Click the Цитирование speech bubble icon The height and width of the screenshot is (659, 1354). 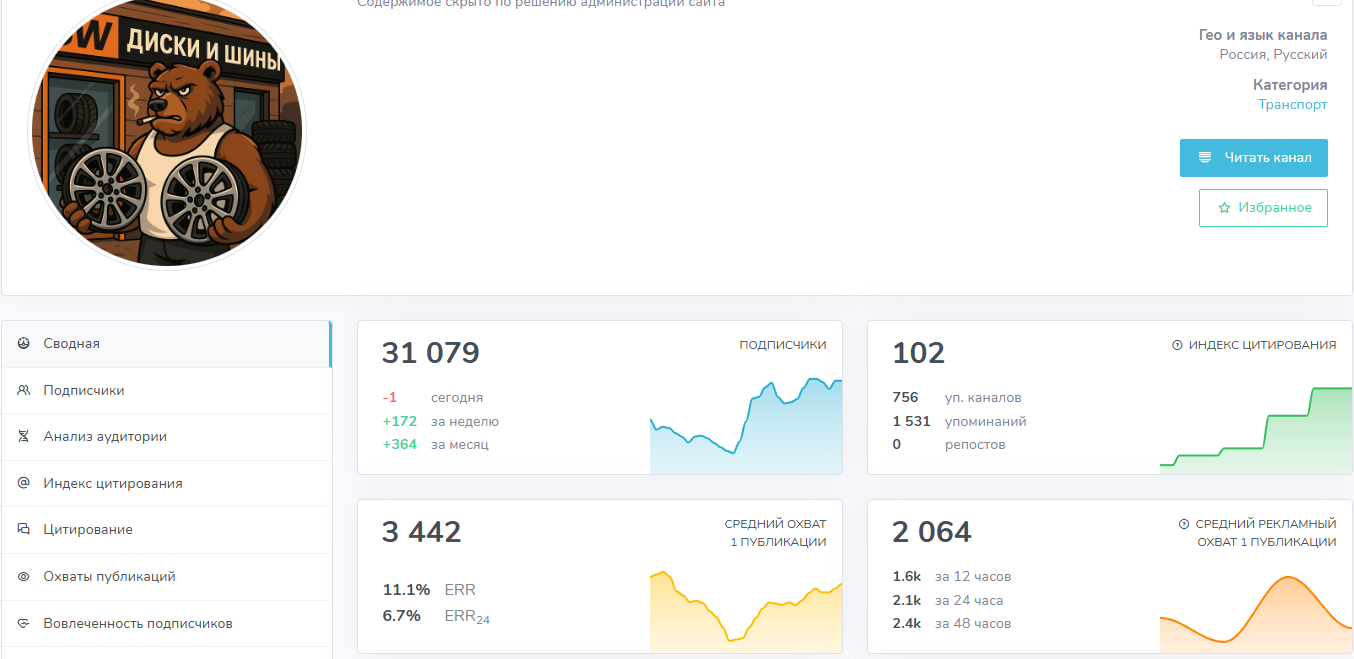tap(23, 530)
